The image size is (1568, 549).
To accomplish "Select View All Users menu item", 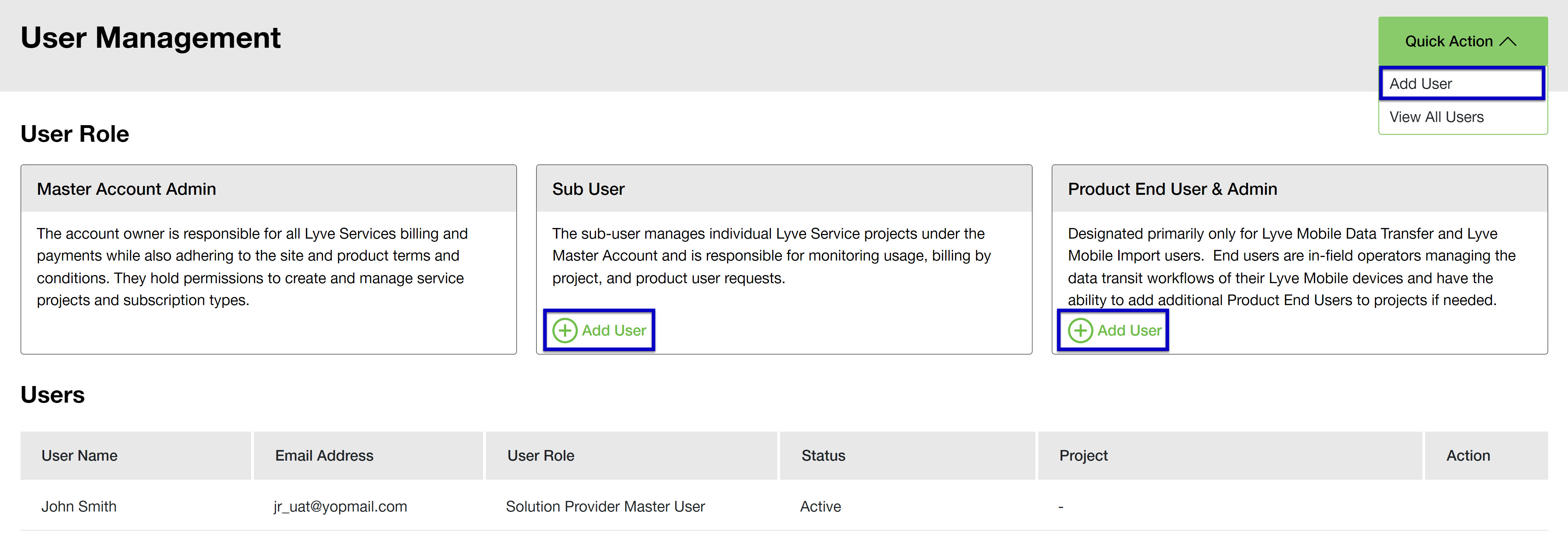I will [1436, 117].
